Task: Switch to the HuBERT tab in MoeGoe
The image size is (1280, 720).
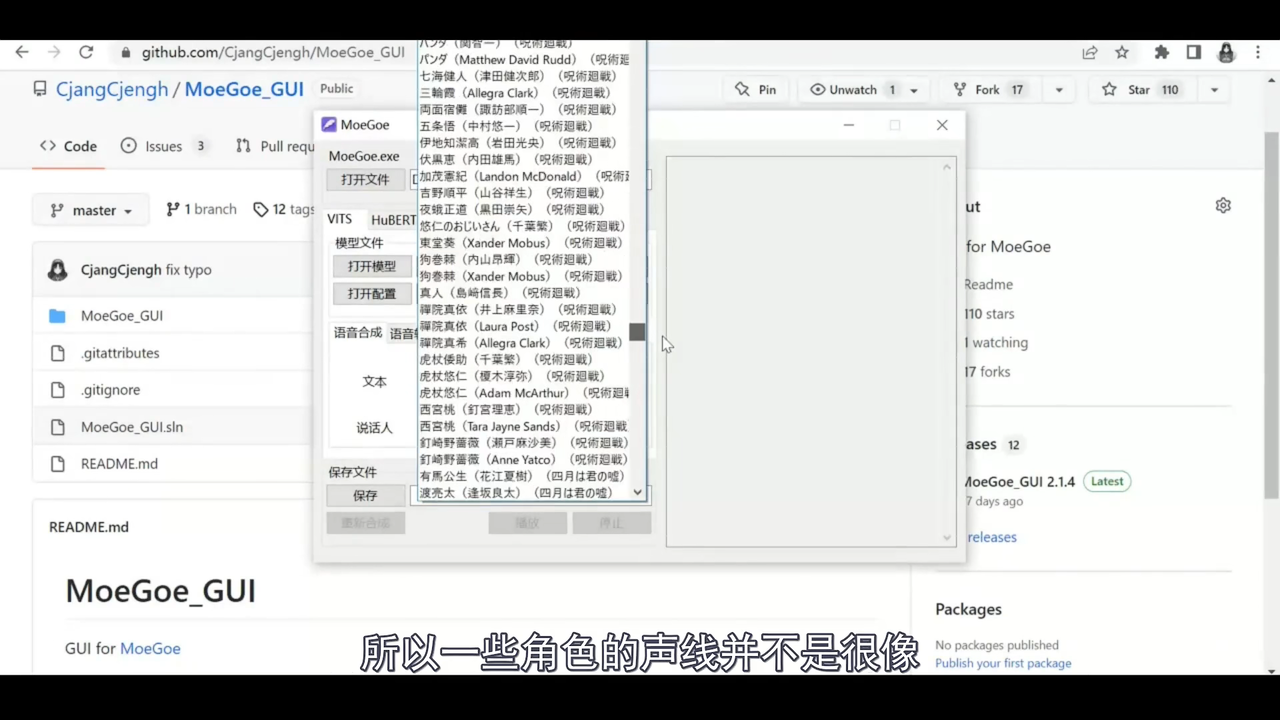Action: pos(393,220)
